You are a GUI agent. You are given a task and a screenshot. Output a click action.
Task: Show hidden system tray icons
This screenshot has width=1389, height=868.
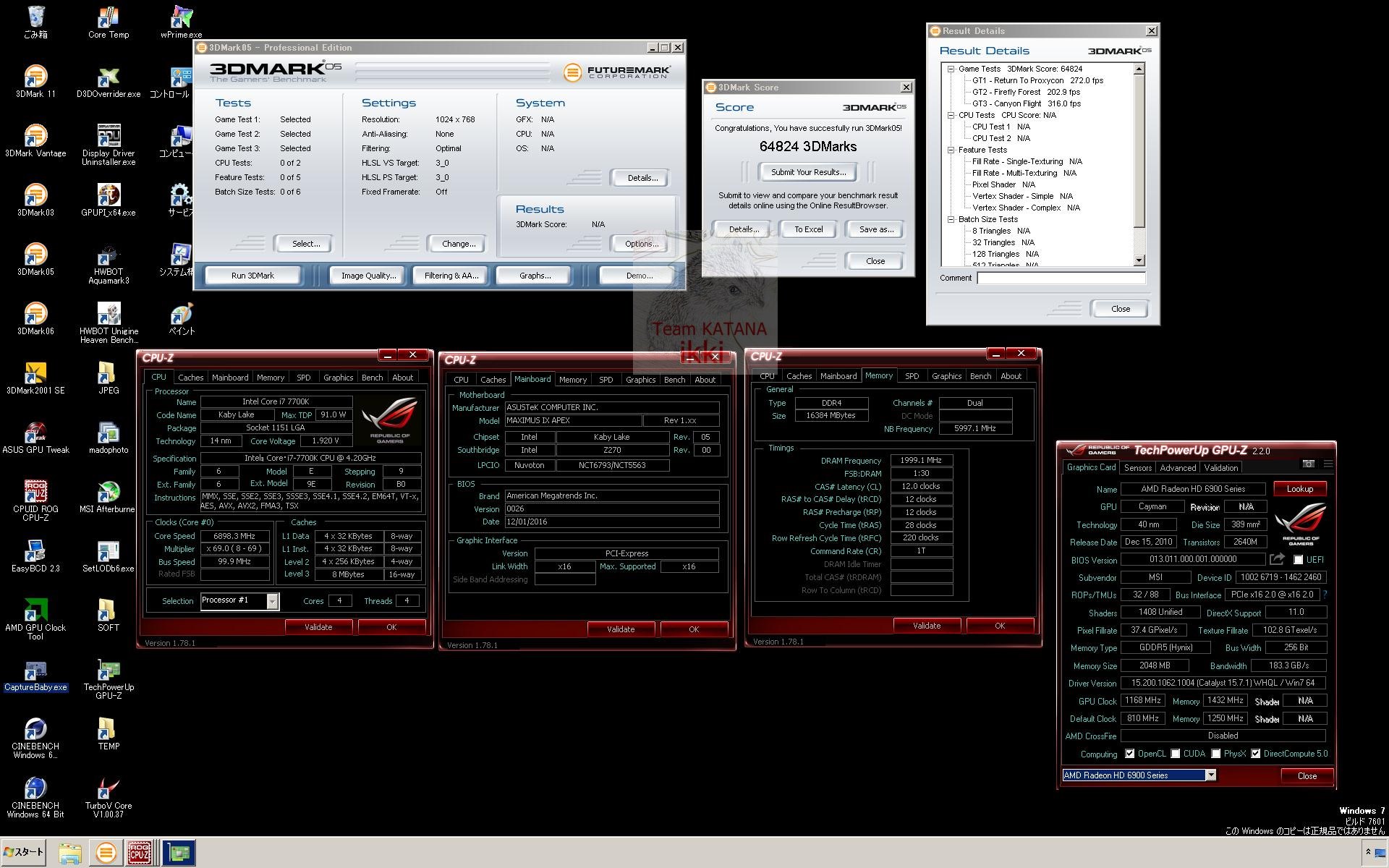[x=1368, y=852]
